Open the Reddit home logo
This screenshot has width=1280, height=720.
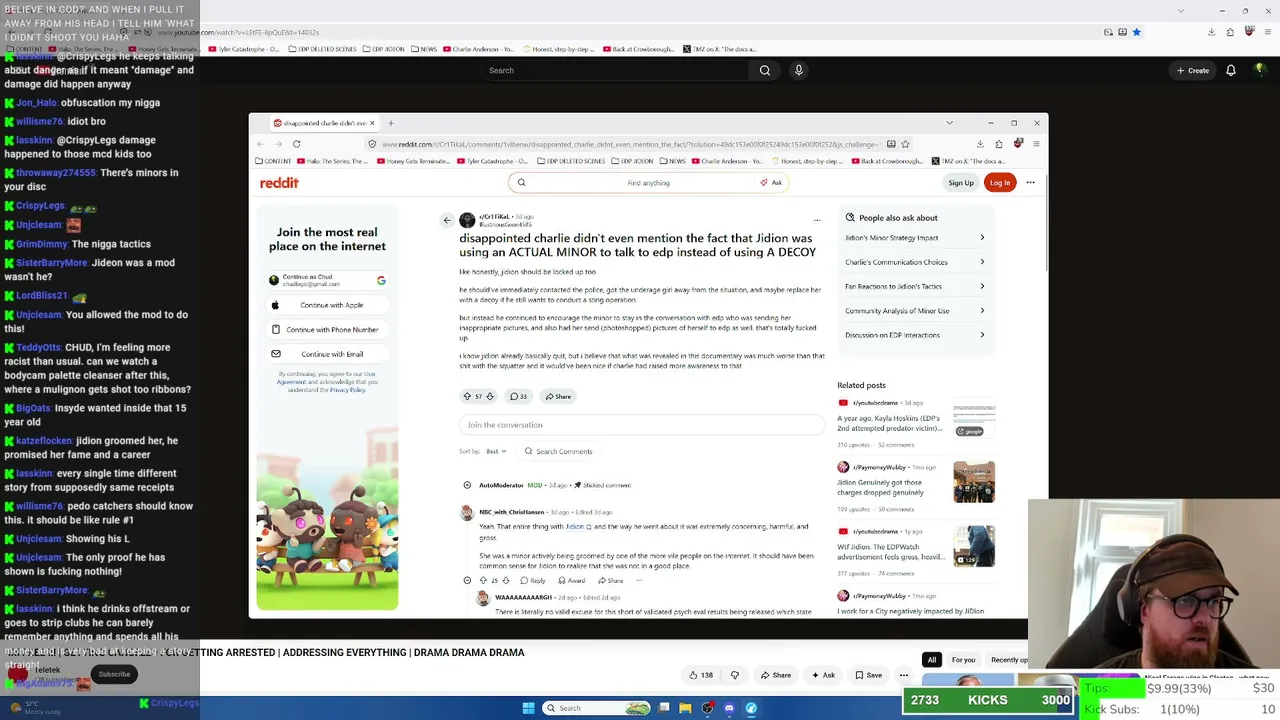[x=279, y=183]
